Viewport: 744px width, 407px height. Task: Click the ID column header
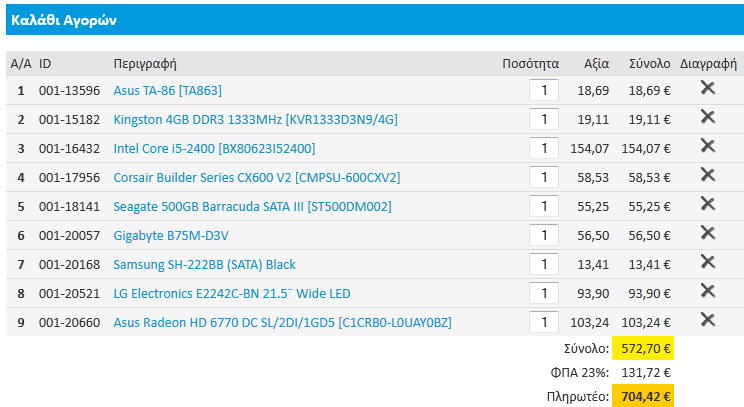tap(45, 64)
